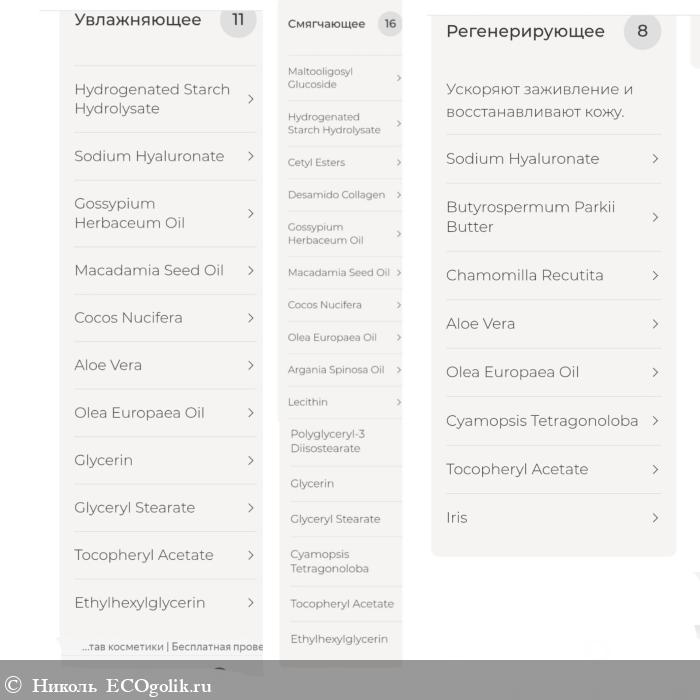Open Ethylhexylglycerin in the Увлажняющее list
Screen dimensions: 700x700
(140, 603)
